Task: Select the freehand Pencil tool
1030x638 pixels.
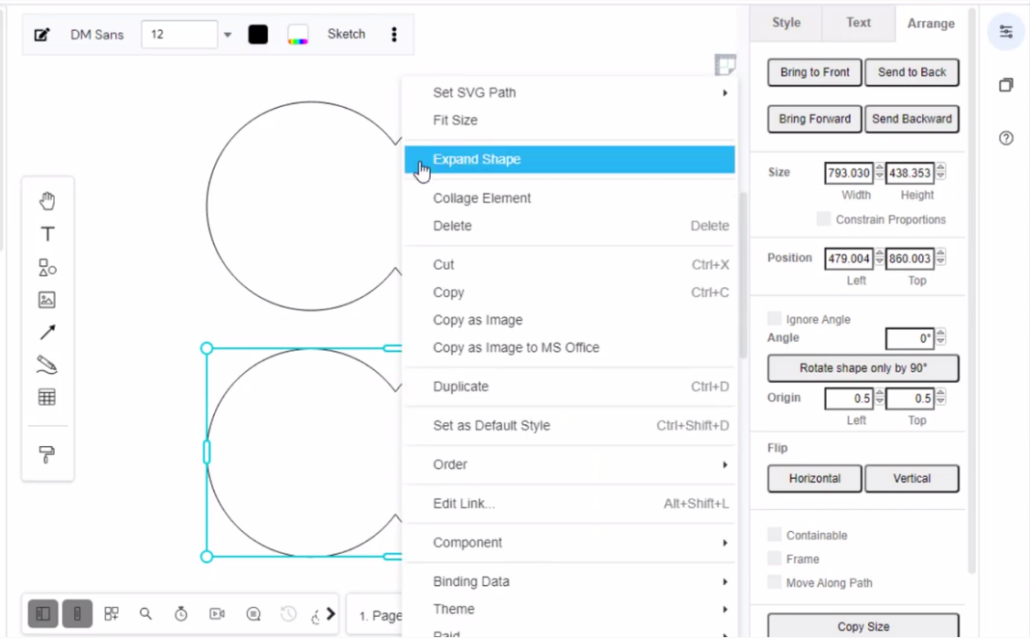Action: point(47,364)
